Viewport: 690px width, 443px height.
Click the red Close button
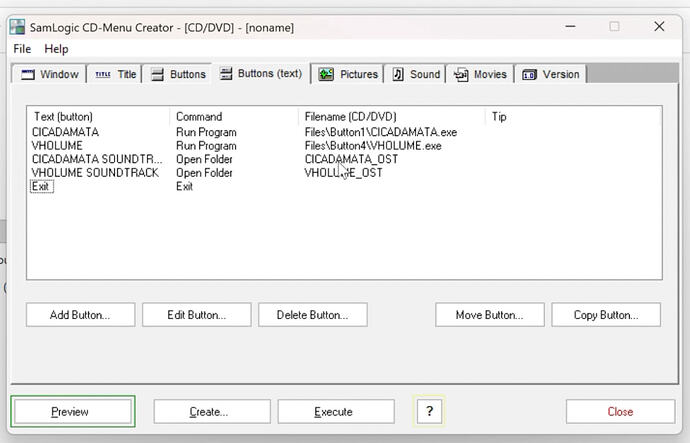click(620, 412)
